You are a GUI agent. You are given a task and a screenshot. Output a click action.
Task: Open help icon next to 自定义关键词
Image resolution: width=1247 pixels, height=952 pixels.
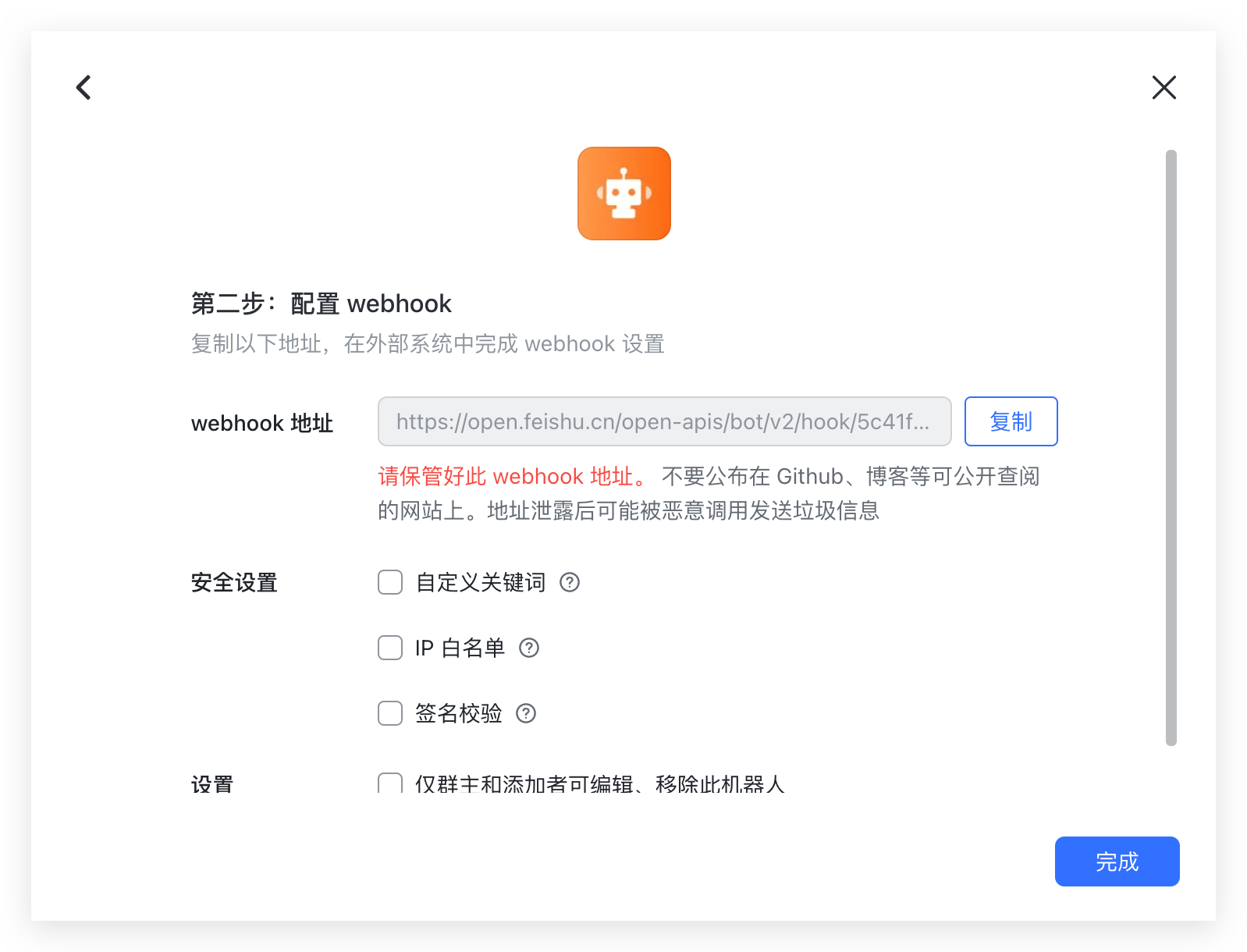(570, 582)
